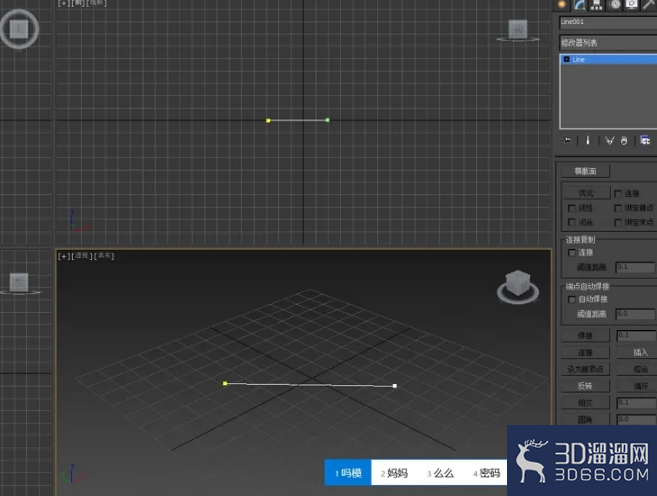
Task: Click the 焊接 threshold value field
Action: [636, 336]
